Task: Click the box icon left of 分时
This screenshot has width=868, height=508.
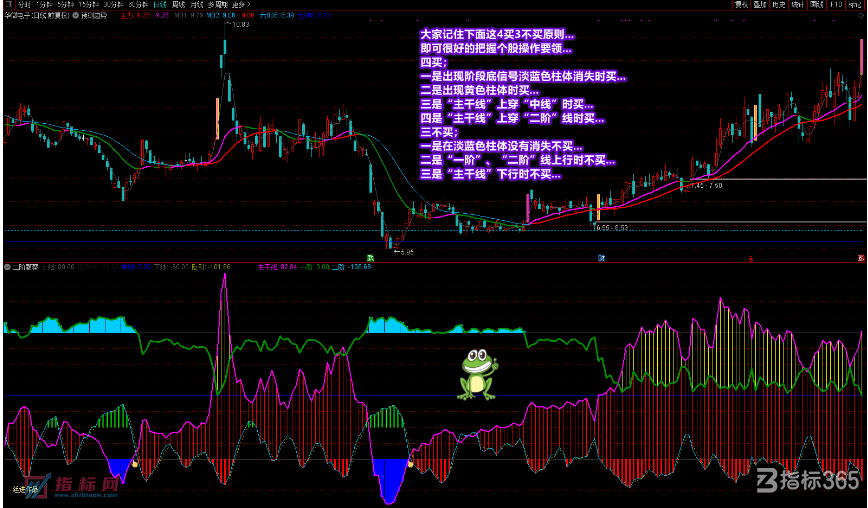Action: click(8, 4)
